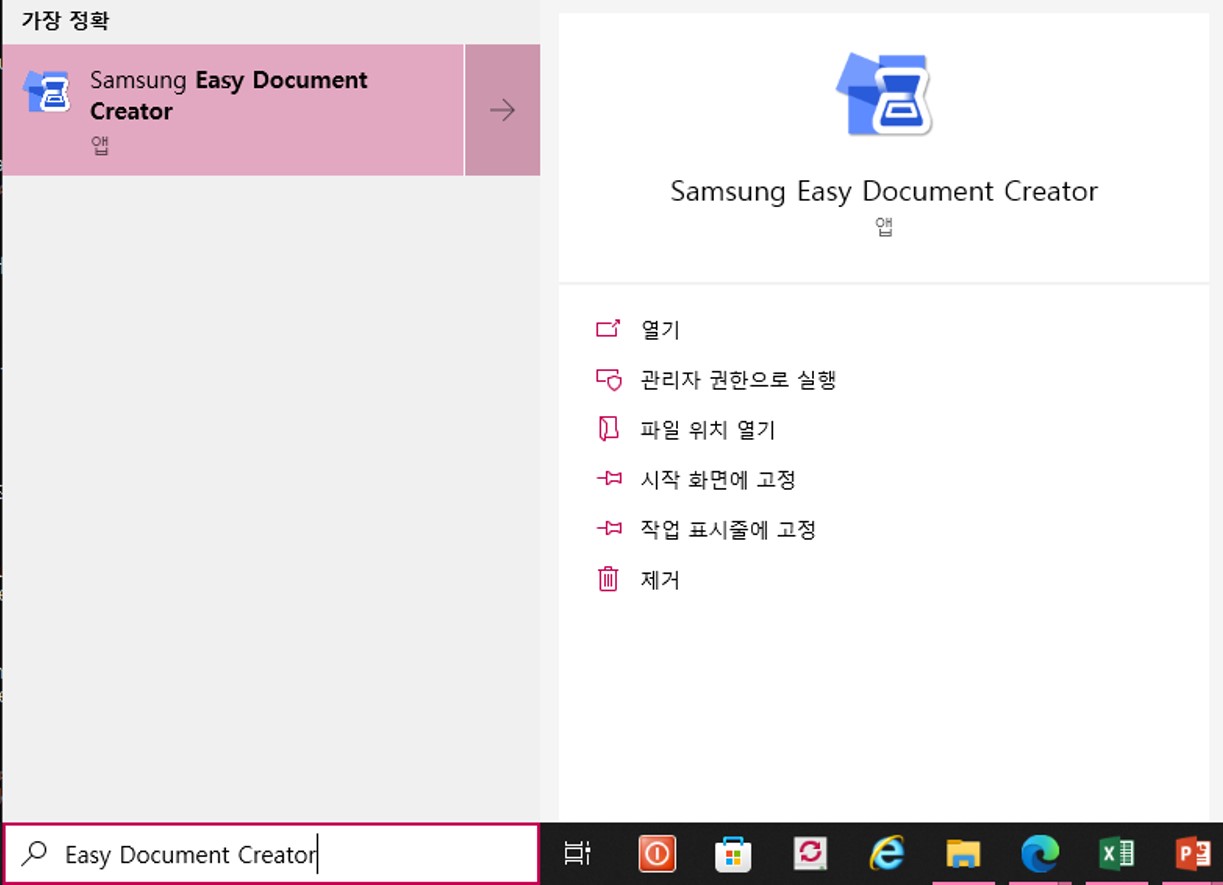The height and width of the screenshot is (885, 1223).
Task: Open Internet Explorer from the taskbar
Action: [887, 855]
